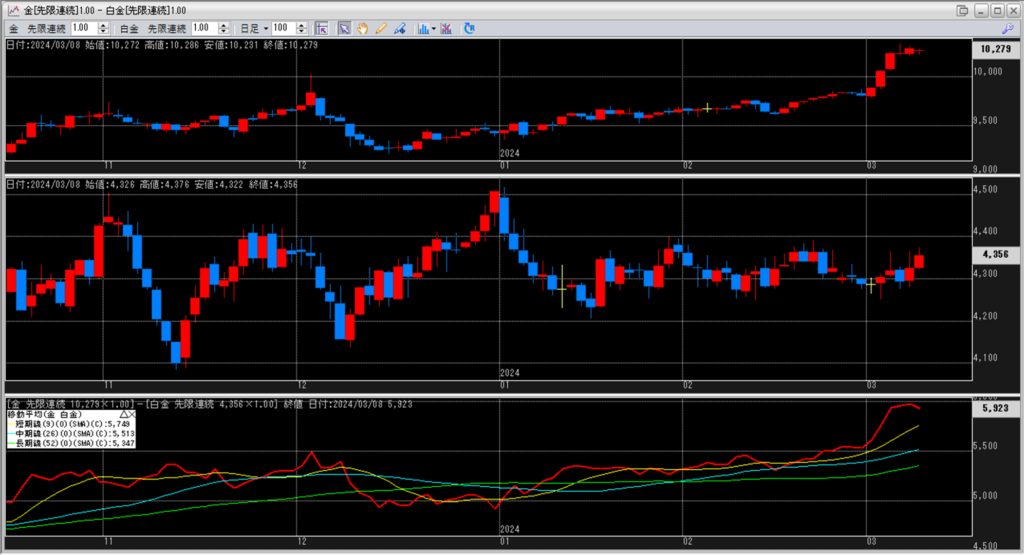
Task: Activate the hand pan tool
Action: coord(361,28)
